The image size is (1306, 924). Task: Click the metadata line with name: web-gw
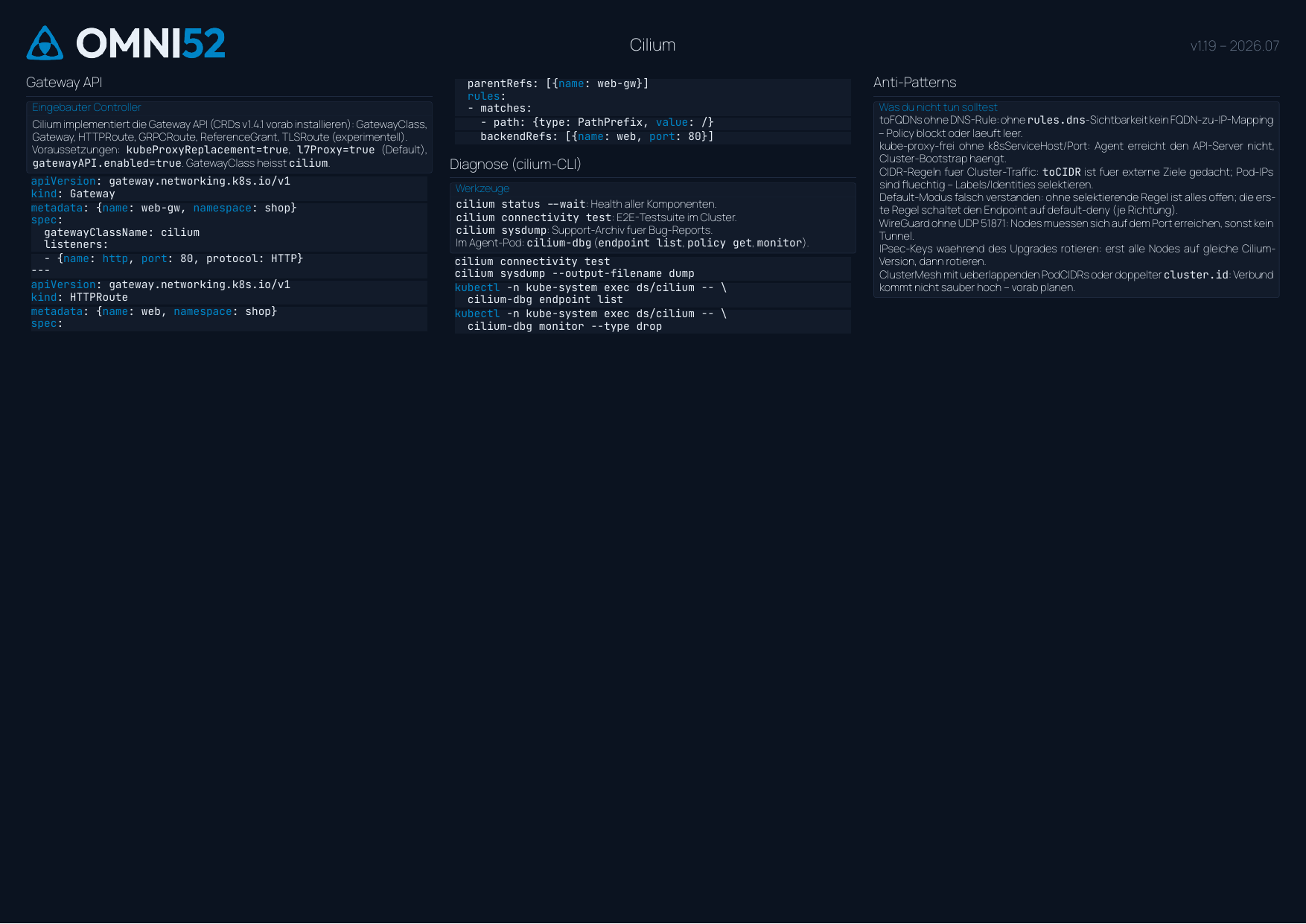point(164,208)
